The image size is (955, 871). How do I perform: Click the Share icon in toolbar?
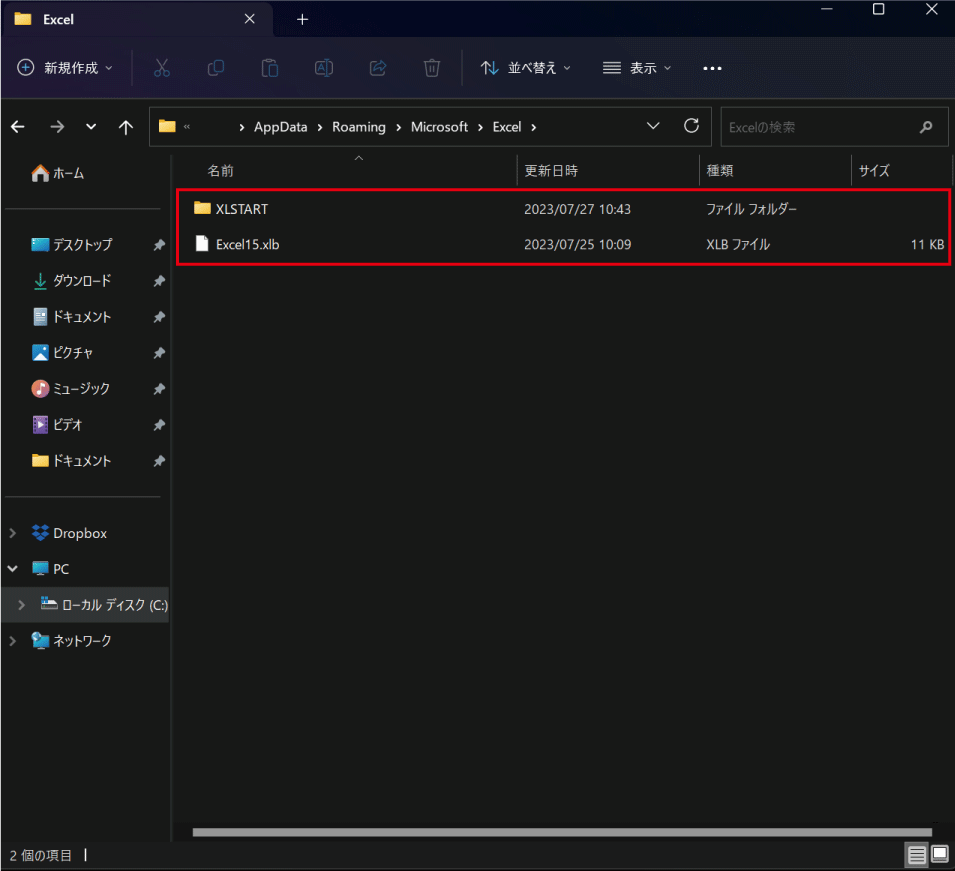pyautogui.click(x=378, y=68)
